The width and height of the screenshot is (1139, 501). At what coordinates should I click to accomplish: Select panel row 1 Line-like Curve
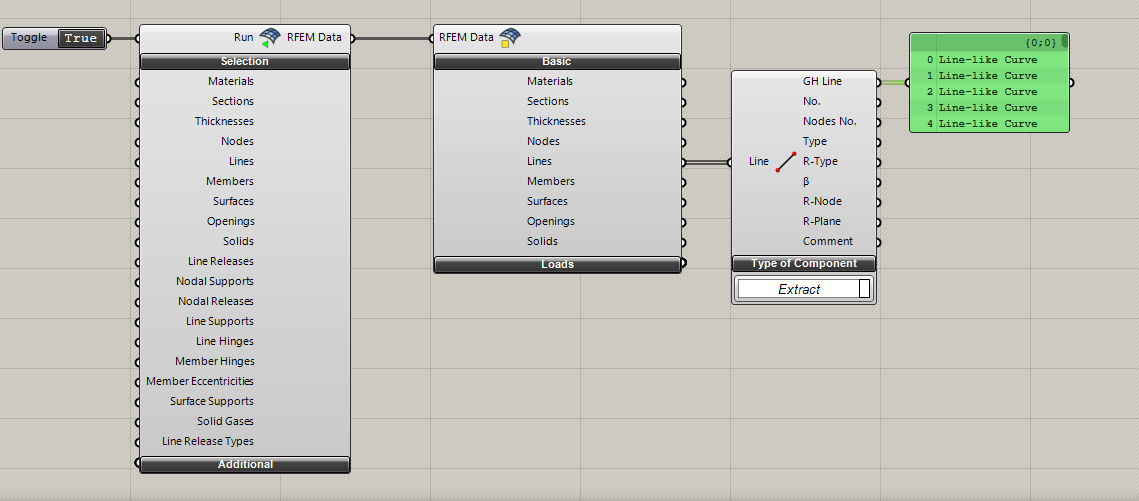pyautogui.click(x=989, y=76)
